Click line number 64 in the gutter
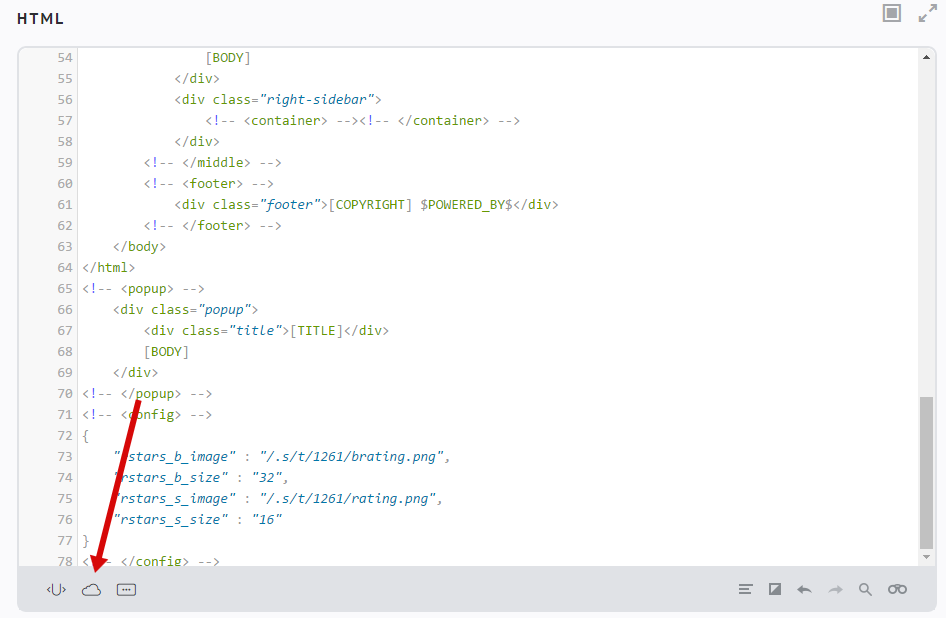946x618 pixels. pos(65,268)
